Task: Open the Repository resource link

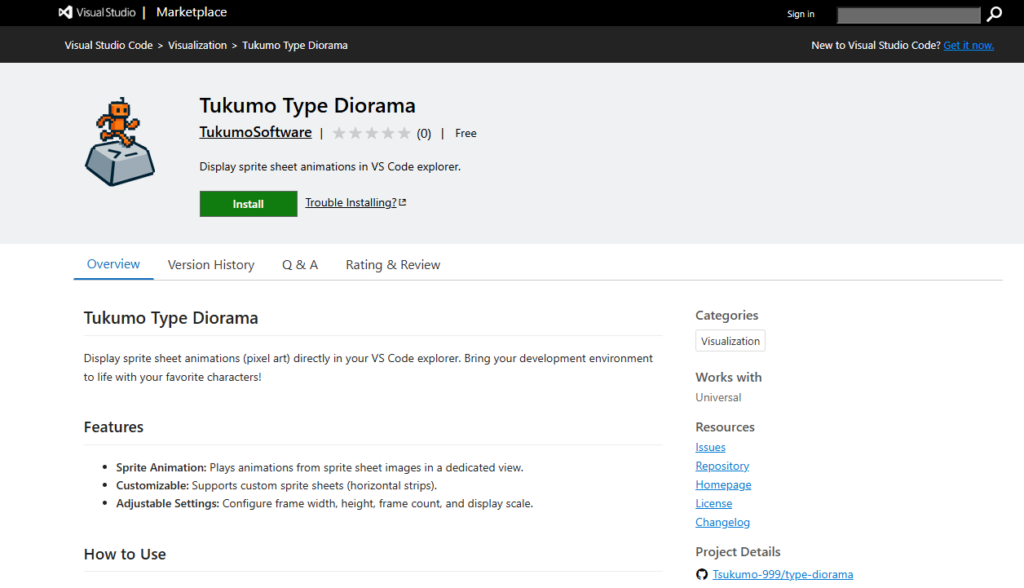Action: tap(722, 466)
